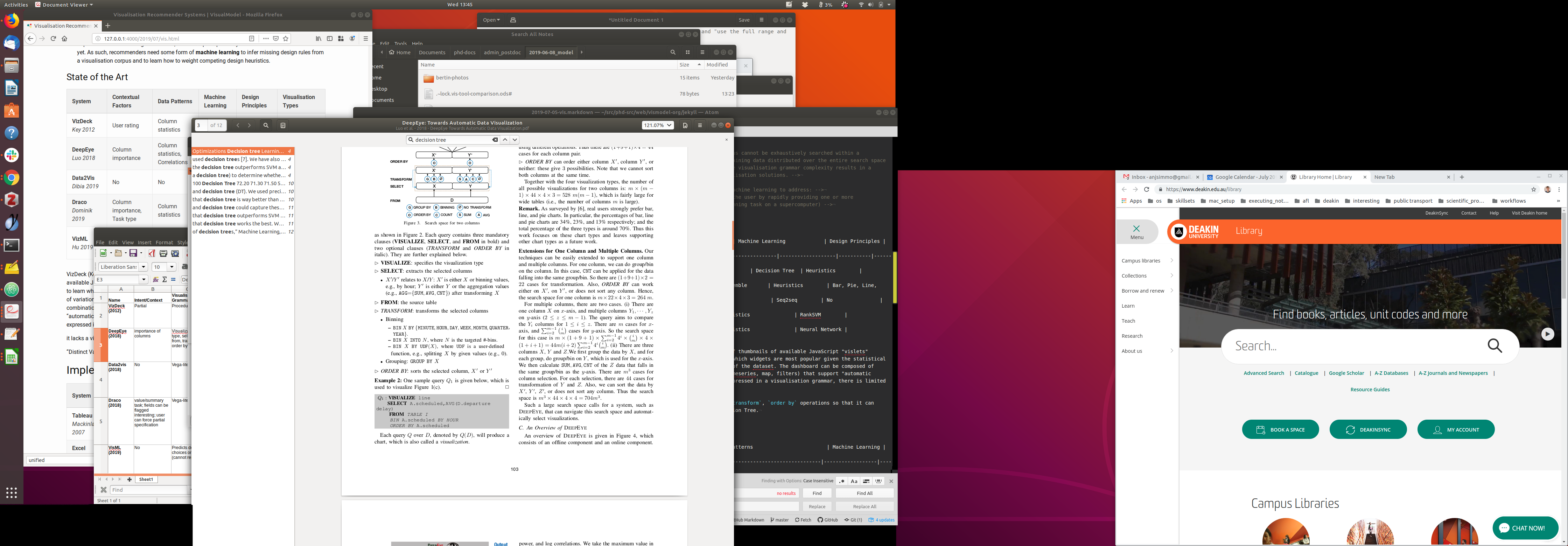1568x546 pixels.
Task: Click the search icon in Document Viewer toolbar
Action: tap(266, 125)
